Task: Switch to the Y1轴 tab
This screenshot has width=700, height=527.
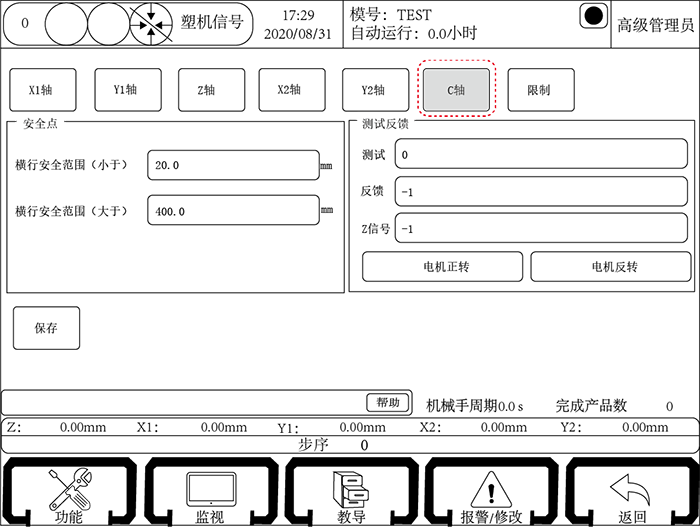Action: tap(124, 90)
